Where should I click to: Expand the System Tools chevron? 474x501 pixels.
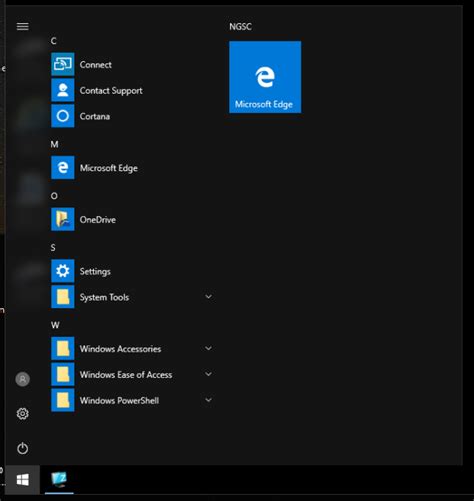209,296
